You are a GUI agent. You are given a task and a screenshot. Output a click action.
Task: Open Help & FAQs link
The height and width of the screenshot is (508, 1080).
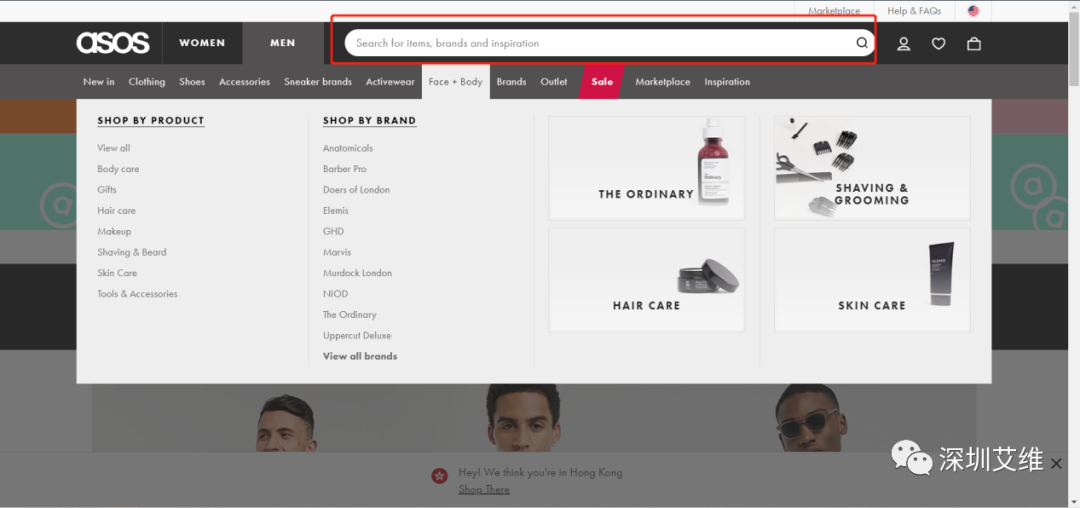tap(914, 11)
